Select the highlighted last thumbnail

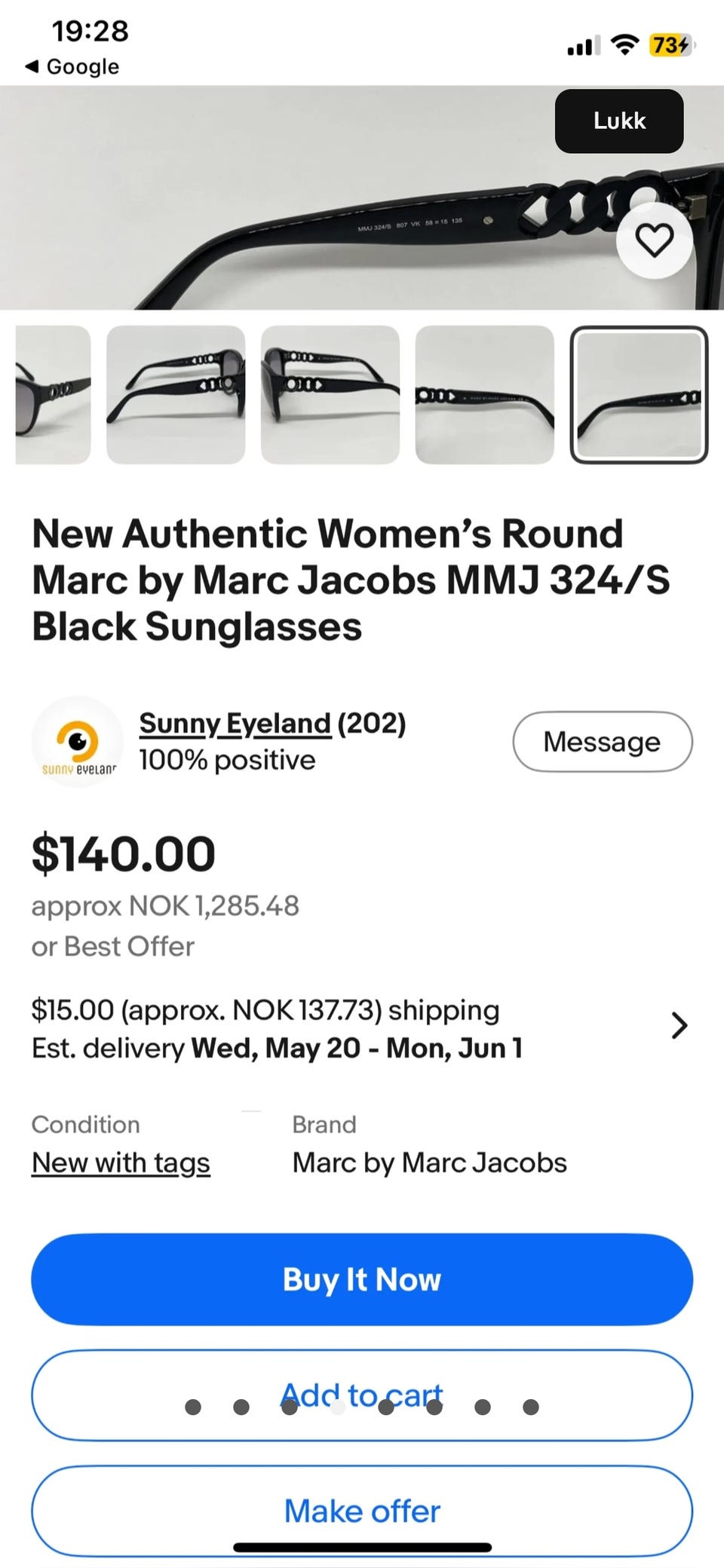(639, 394)
